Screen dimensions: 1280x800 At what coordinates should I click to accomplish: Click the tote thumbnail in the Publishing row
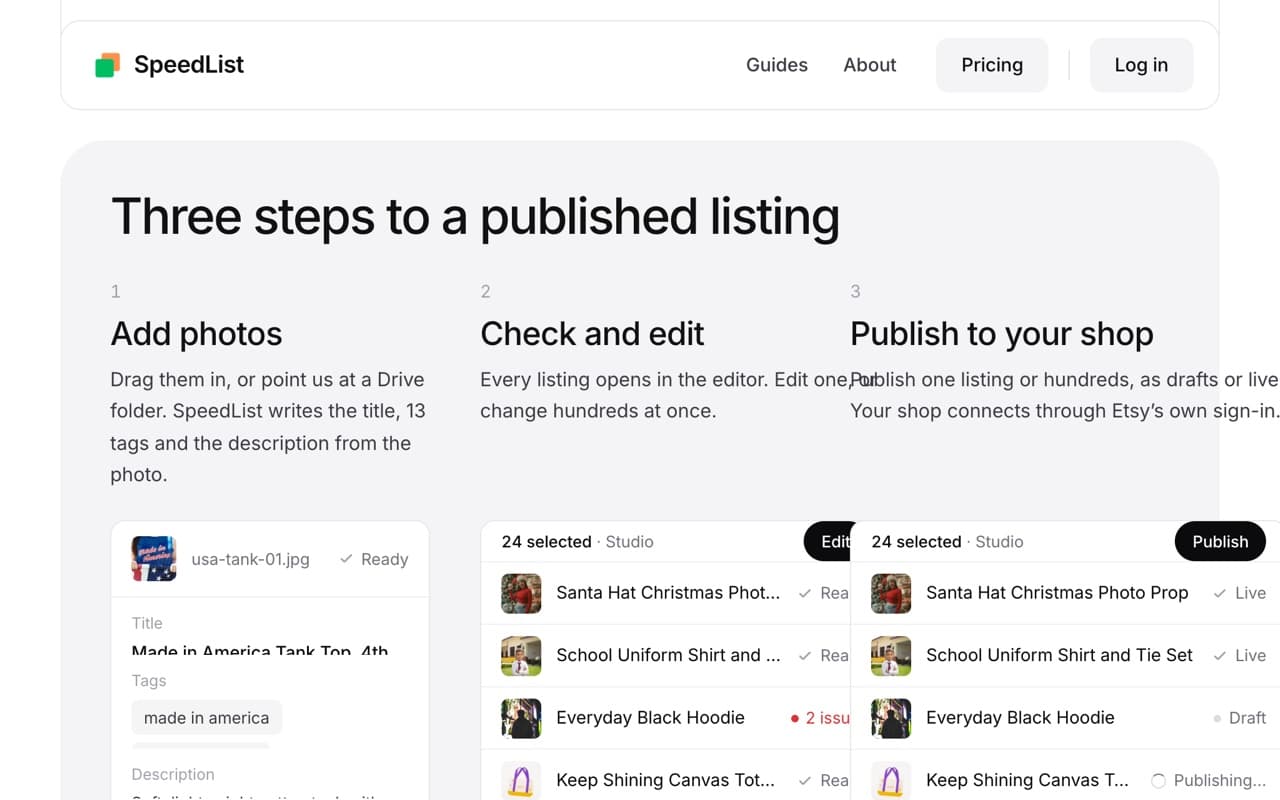(x=891, y=780)
